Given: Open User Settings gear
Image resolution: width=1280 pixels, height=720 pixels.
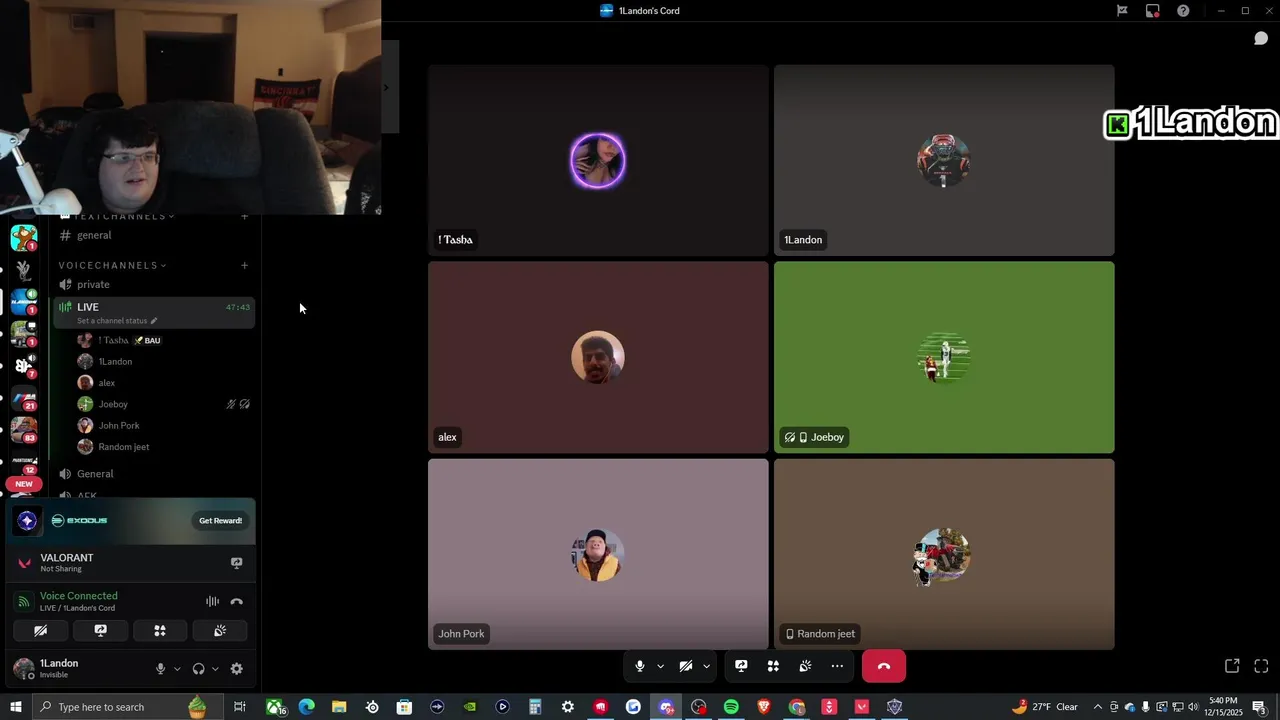Looking at the screenshot, I should pyautogui.click(x=237, y=669).
